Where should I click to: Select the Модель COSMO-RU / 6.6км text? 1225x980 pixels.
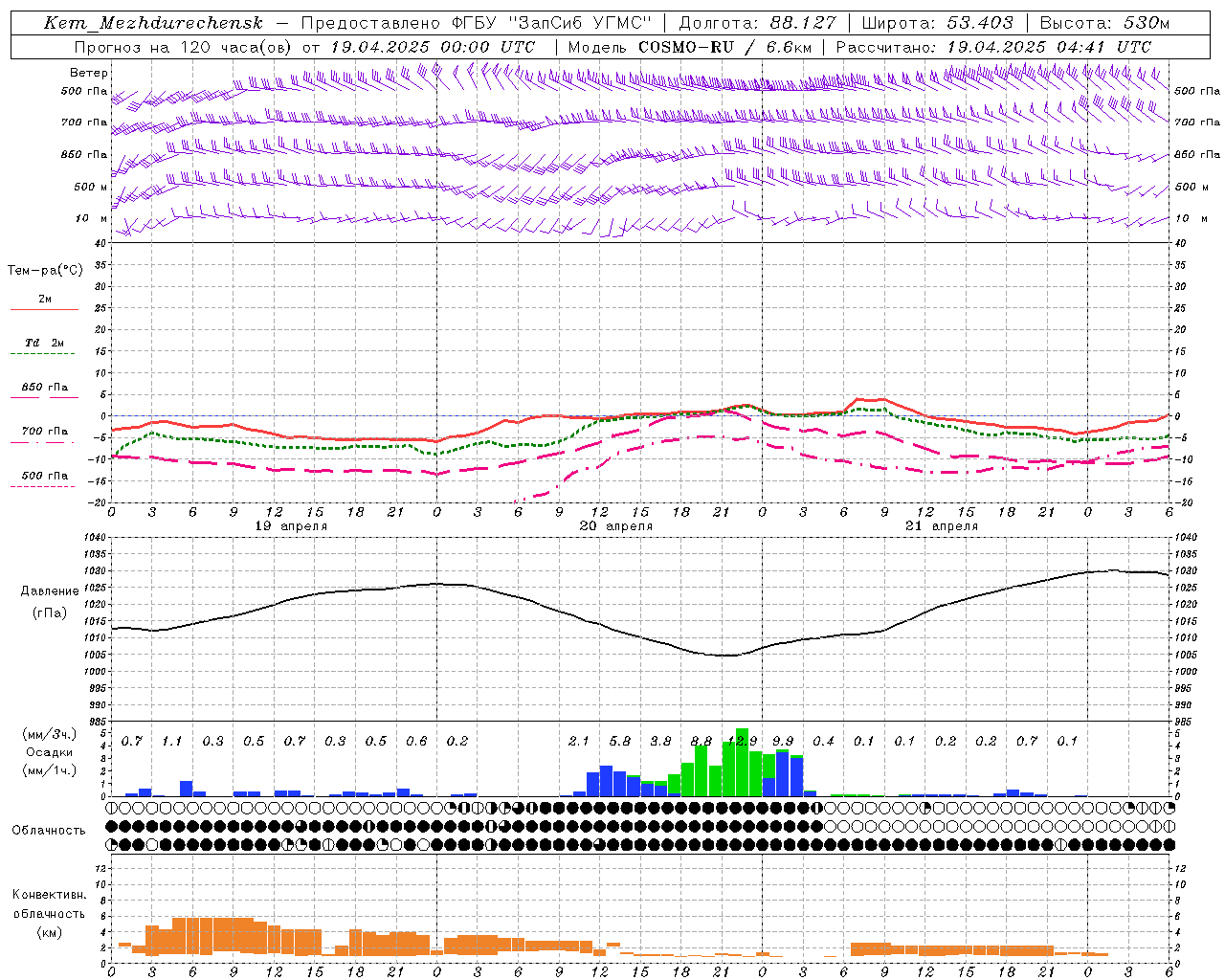click(x=689, y=47)
